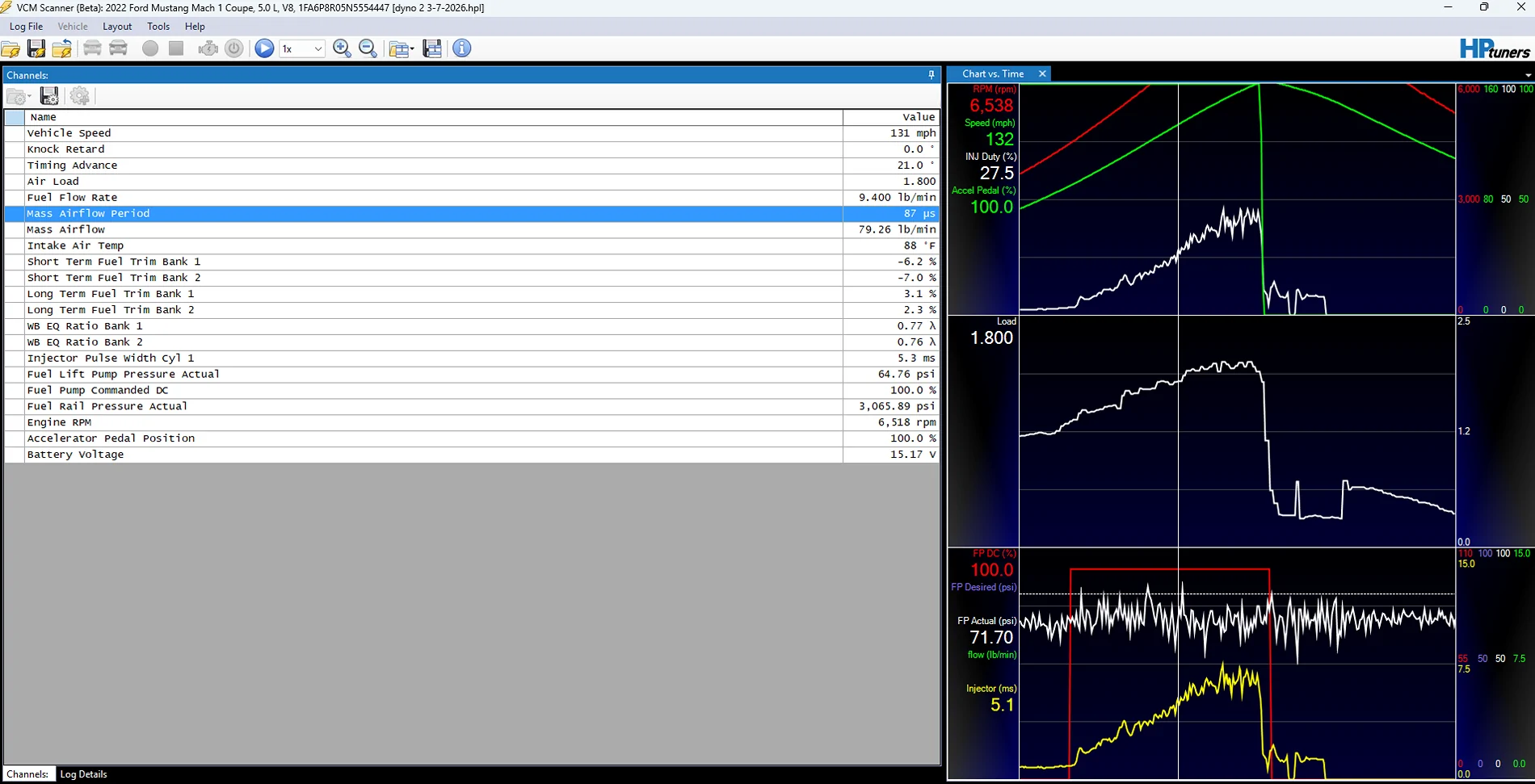Click the Accel Pedal (%) chart legend label

click(x=984, y=191)
